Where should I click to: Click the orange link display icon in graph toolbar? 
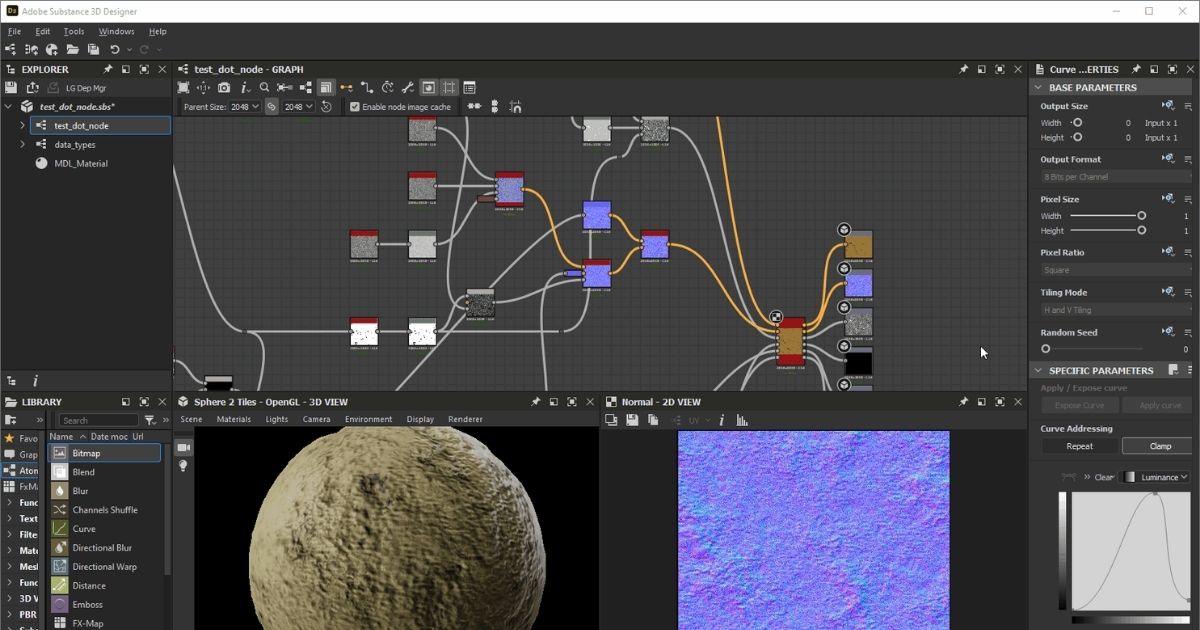pyautogui.click(x=346, y=88)
